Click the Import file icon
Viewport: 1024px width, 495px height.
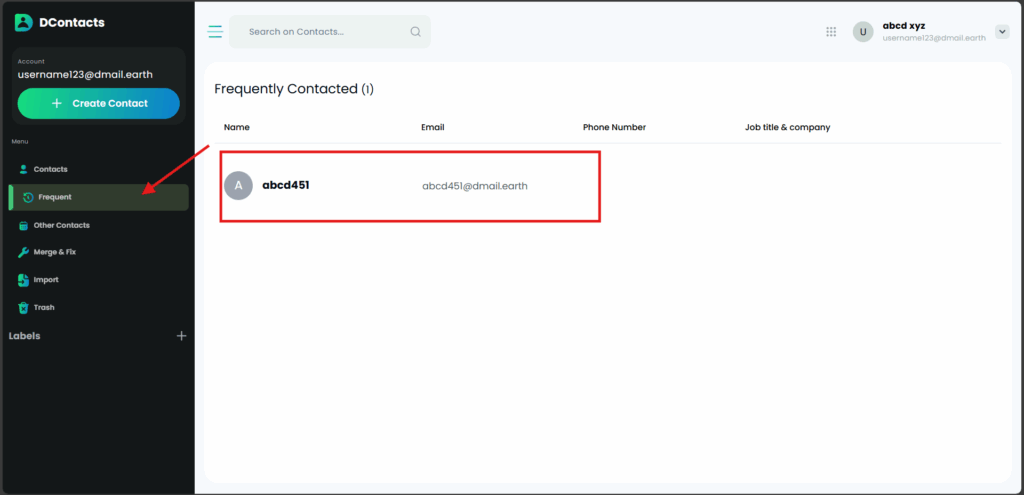click(x=23, y=280)
